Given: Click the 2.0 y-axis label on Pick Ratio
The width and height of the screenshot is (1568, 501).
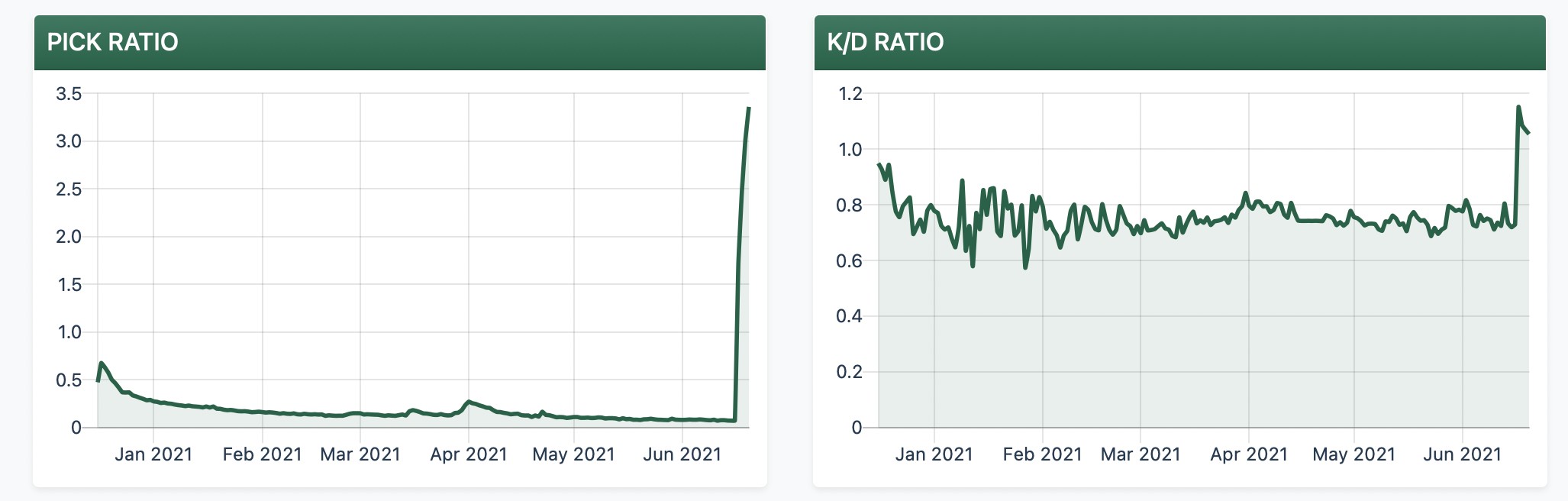Looking at the screenshot, I should [69, 237].
